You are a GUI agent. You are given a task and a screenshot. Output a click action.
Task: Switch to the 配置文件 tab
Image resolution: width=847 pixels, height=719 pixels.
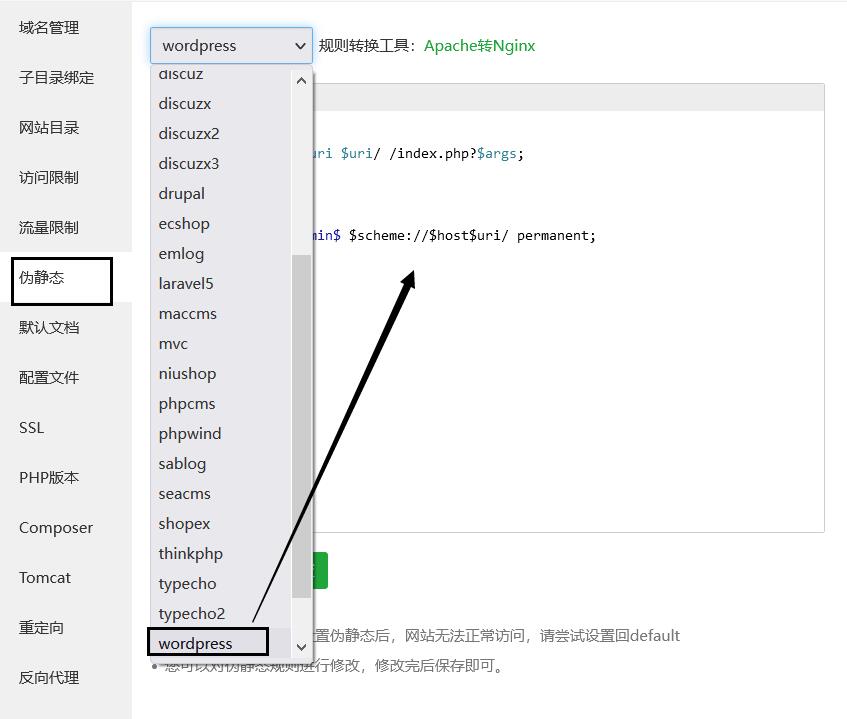[x=49, y=378]
